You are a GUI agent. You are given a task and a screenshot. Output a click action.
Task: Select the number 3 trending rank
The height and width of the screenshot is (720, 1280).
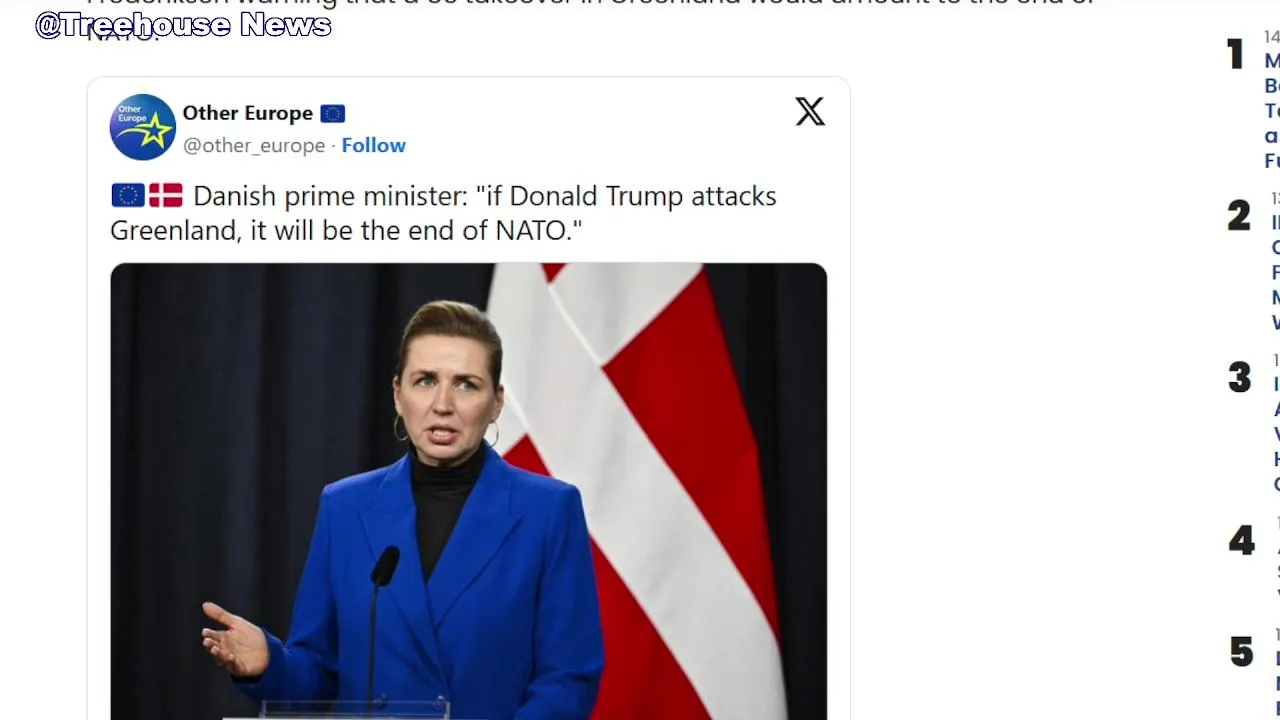tap(1240, 378)
